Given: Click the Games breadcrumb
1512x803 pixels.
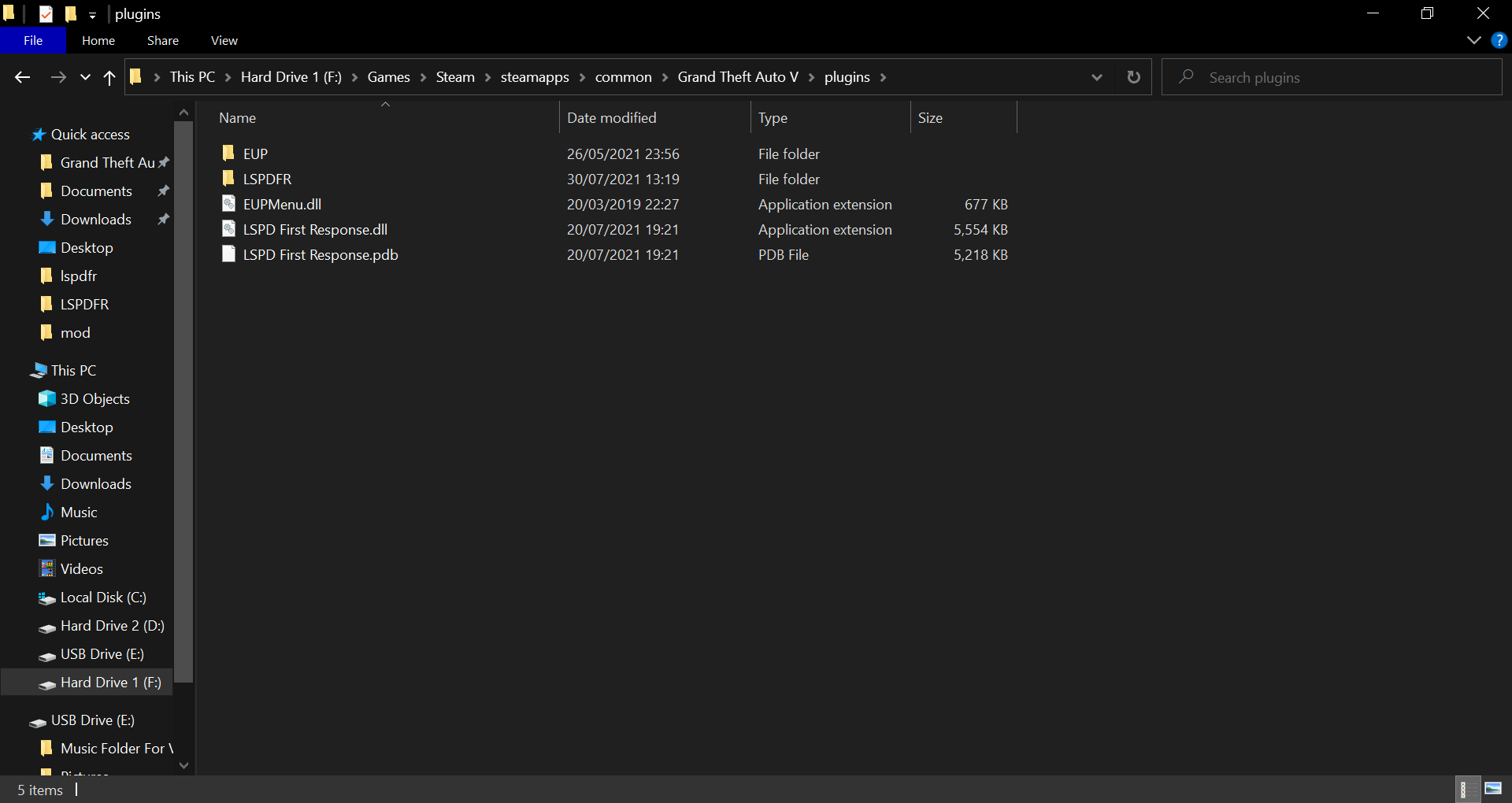Looking at the screenshot, I should [389, 77].
